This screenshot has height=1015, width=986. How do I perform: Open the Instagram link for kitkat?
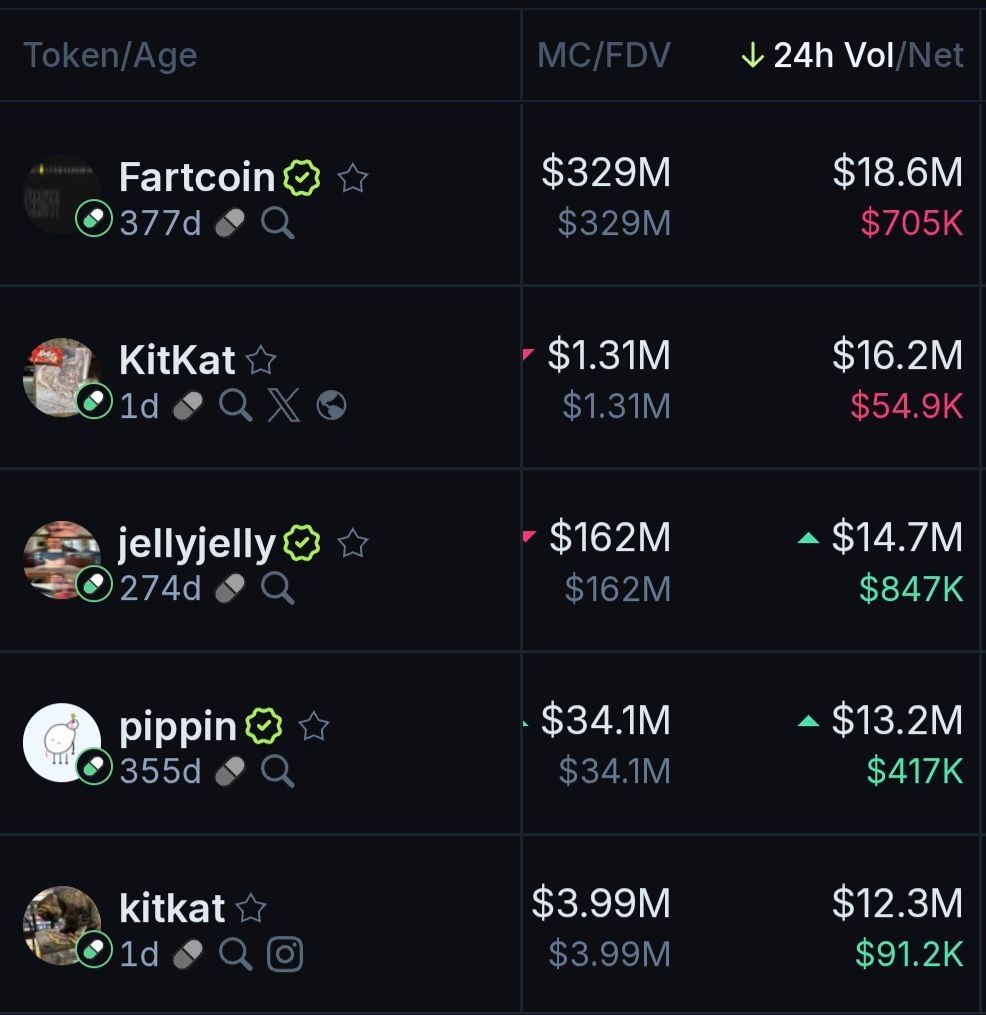(285, 954)
